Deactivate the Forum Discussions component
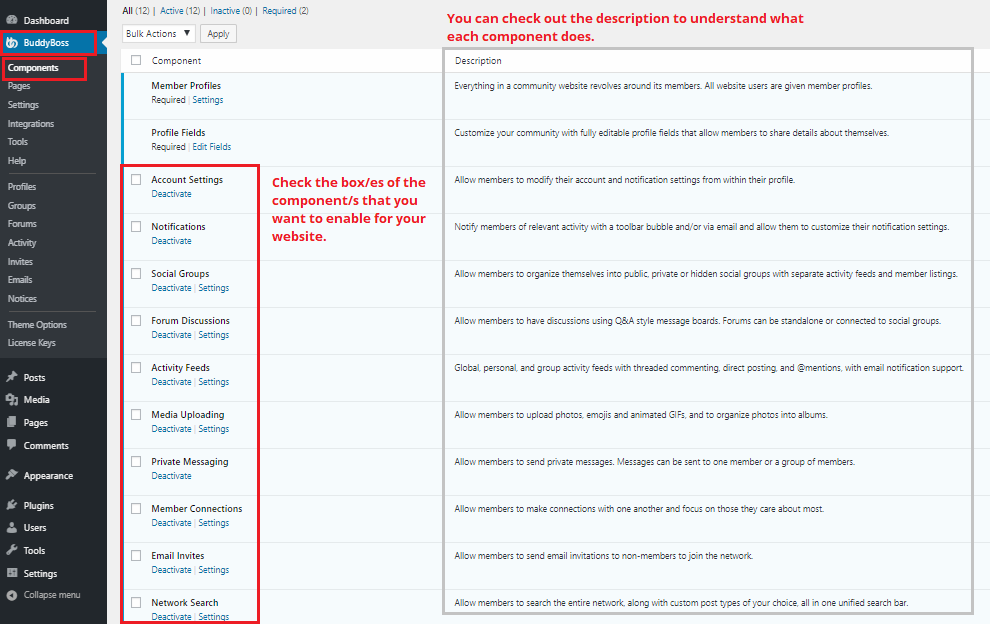The width and height of the screenshot is (990, 624). click(x=171, y=335)
